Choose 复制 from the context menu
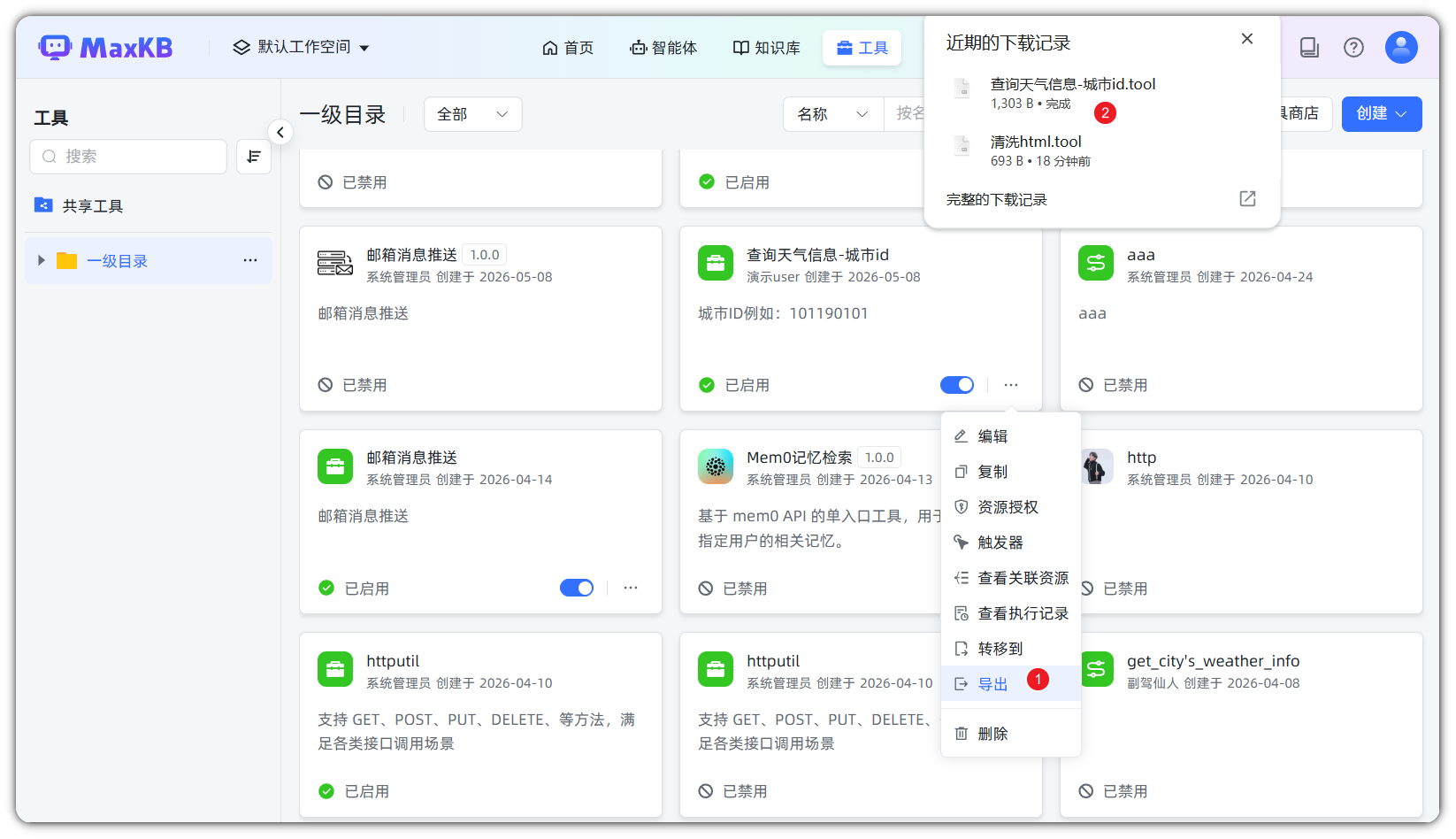The width and height of the screenshot is (1456, 839). click(1011, 472)
